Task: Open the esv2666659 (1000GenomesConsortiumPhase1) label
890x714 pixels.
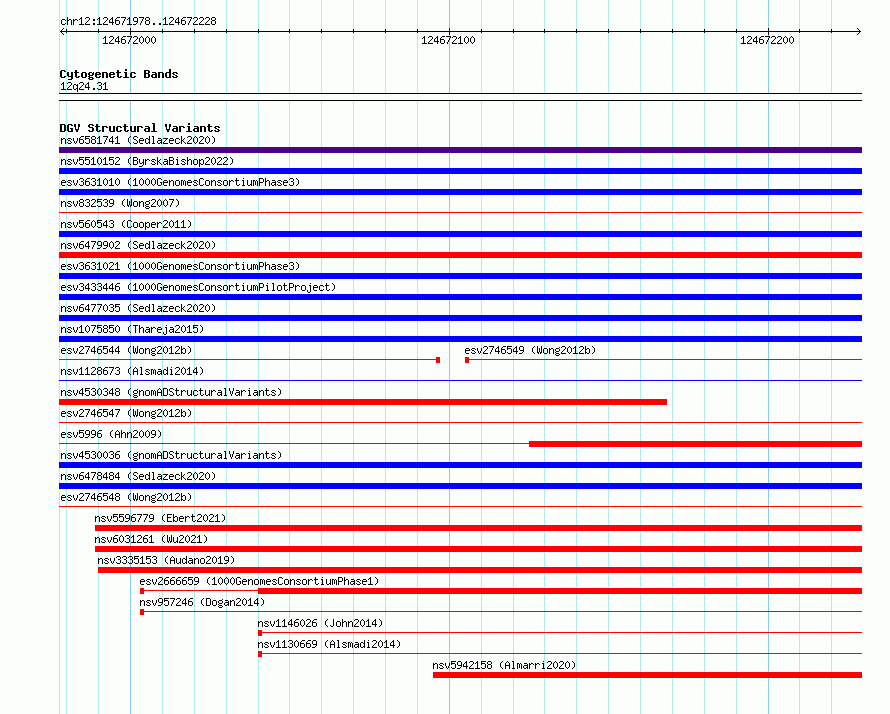Action: (x=259, y=581)
